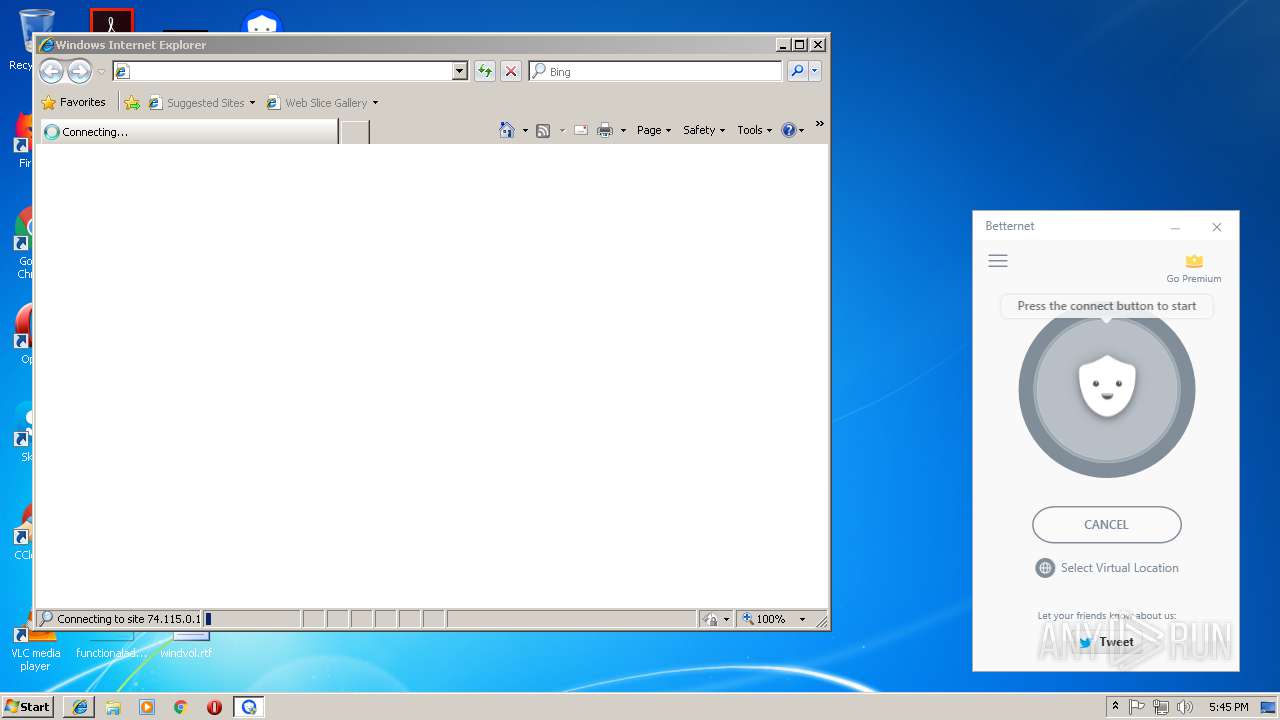Open the Help question mark menu
The image size is (1280, 720).
point(793,130)
